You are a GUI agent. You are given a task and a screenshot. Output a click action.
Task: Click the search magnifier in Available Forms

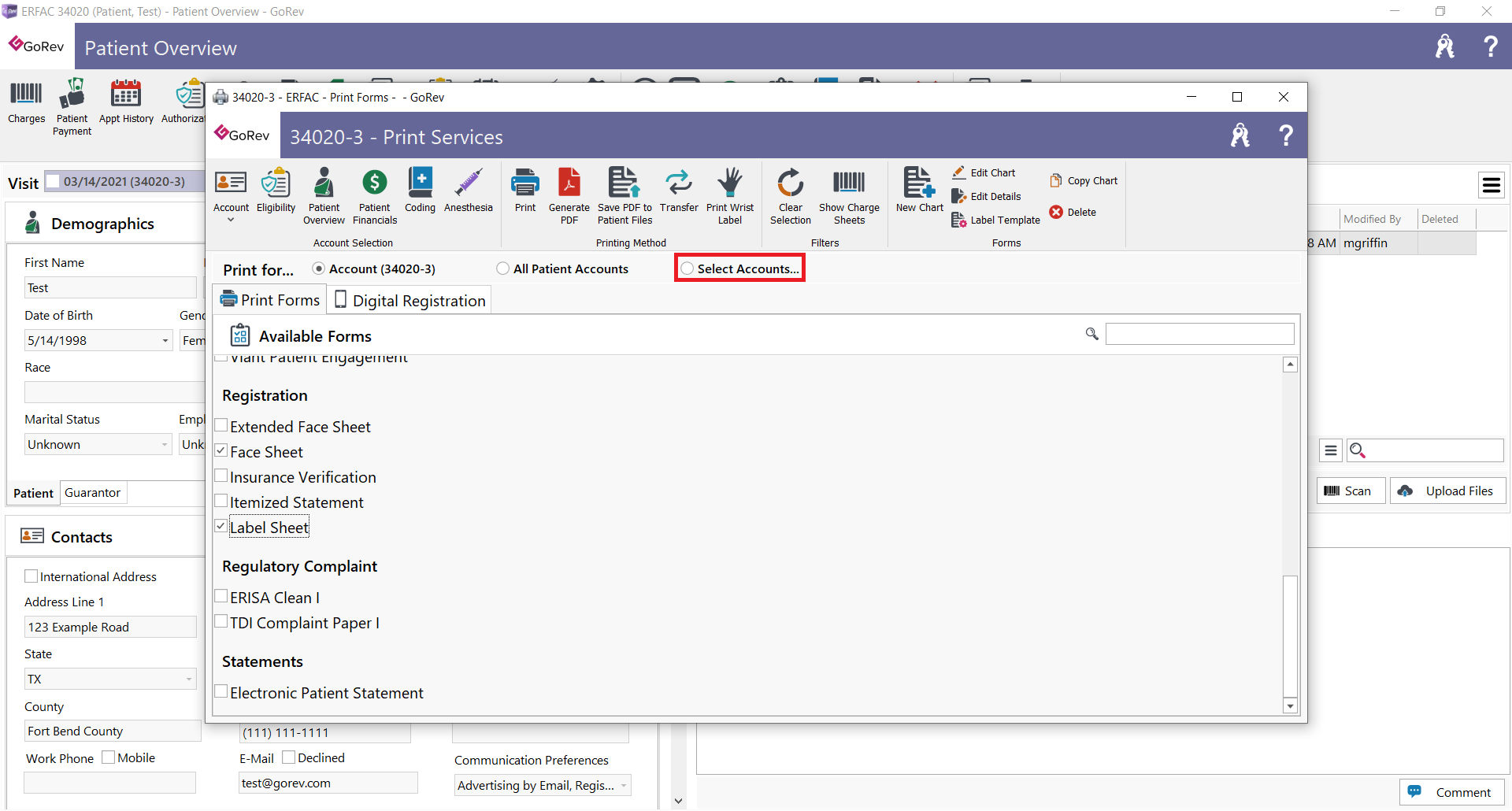(1091, 334)
